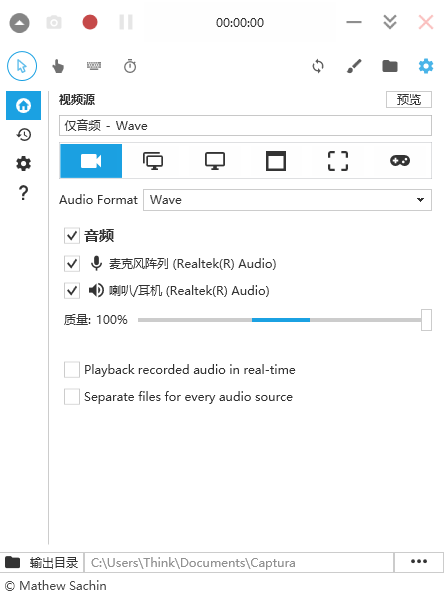Toggle keystrokes overlay keyboard icon

coord(94,66)
